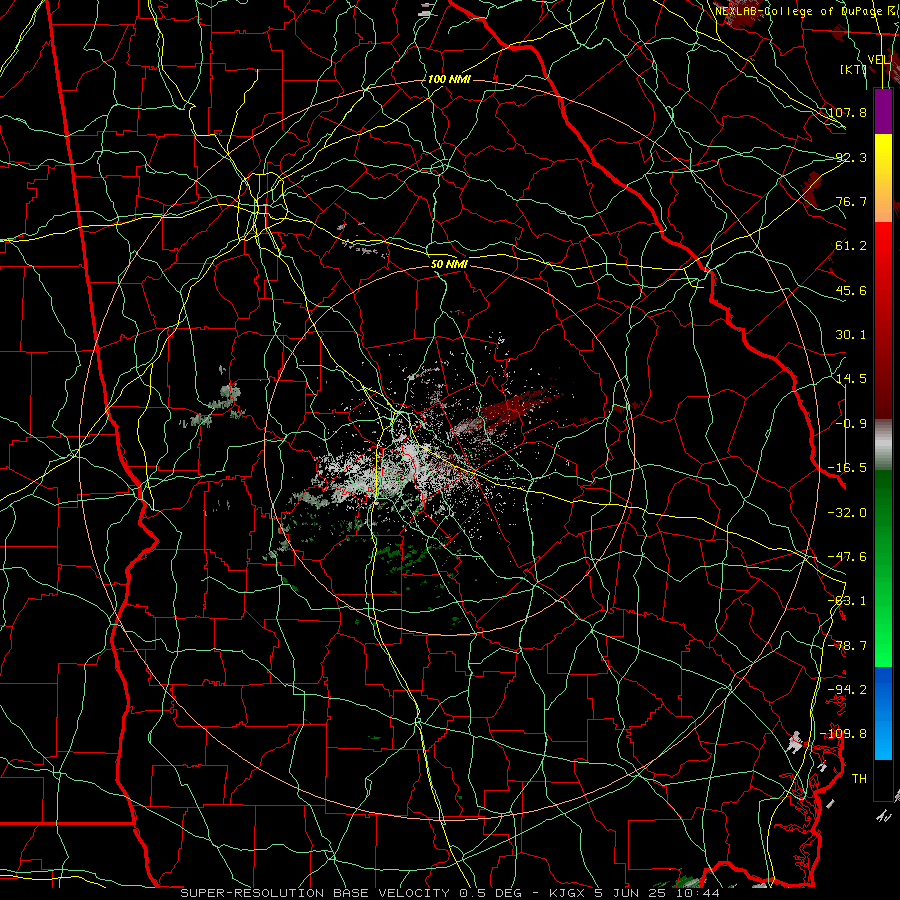
Task: Click the [KT] units label
Action: [x=854, y=69]
